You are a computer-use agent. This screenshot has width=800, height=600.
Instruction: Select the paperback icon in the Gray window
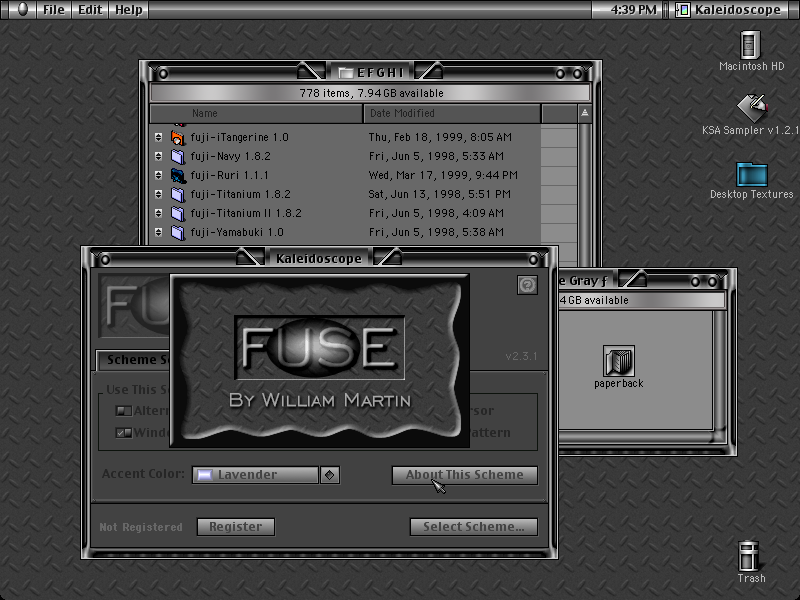click(619, 361)
